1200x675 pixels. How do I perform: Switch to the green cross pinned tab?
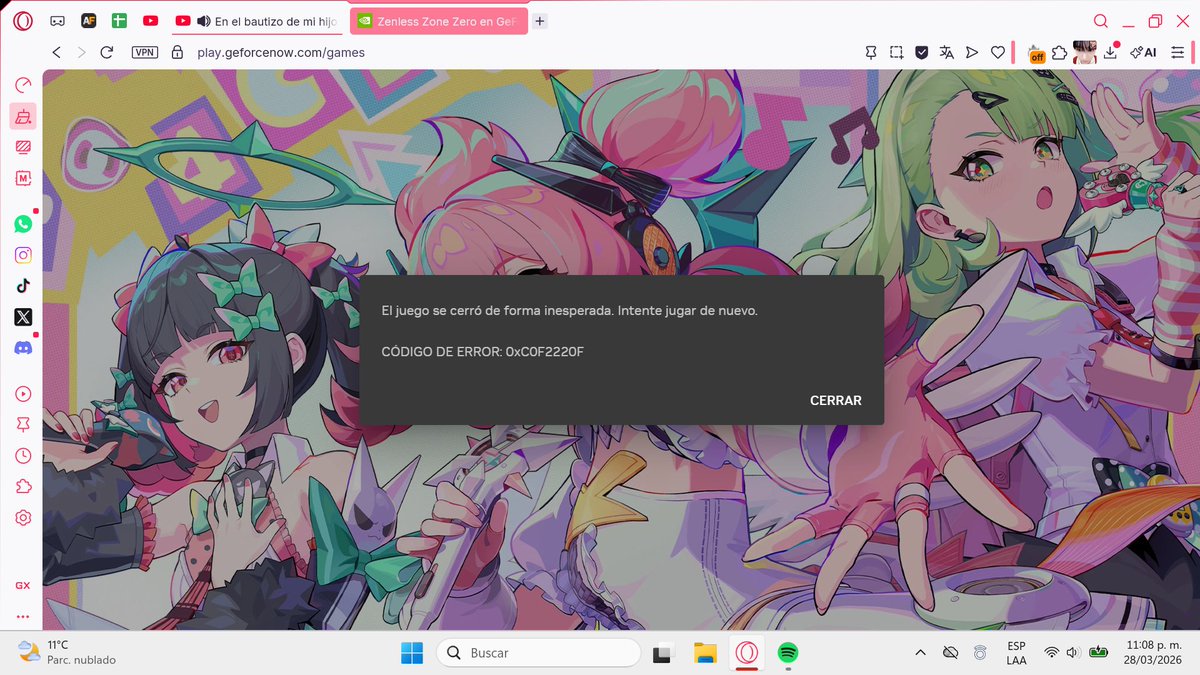pos(119,20)
